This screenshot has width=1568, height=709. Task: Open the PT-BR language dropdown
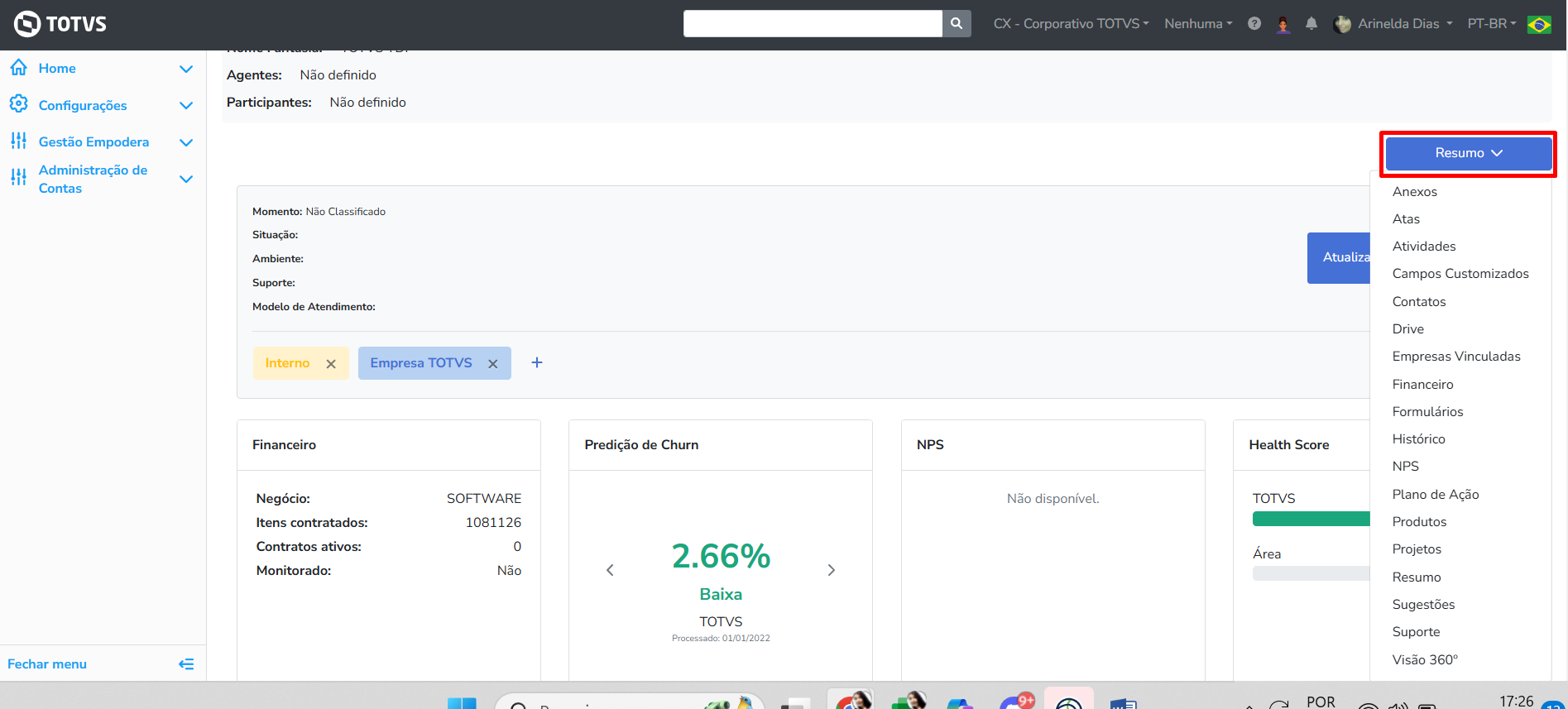[x=1492, y=24]
